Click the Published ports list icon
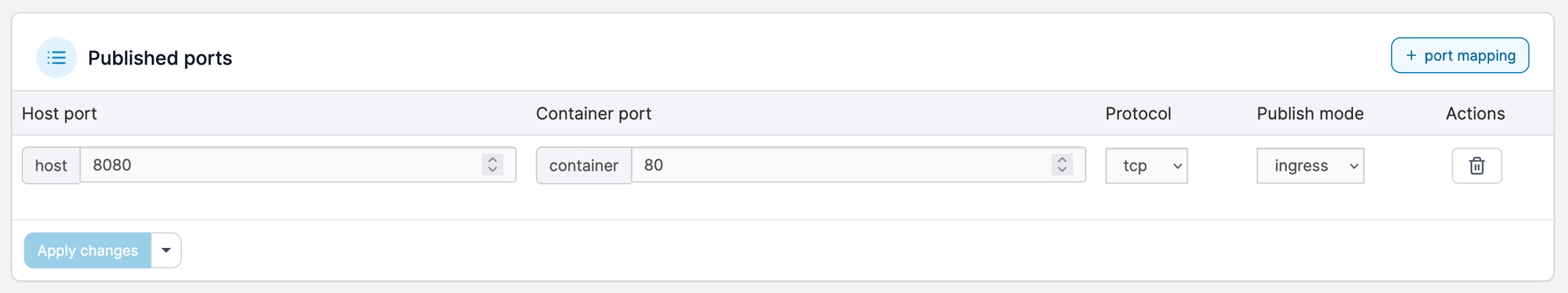Image resolution: width=1568 pixels, height=293 pixels. pos(56,58)
